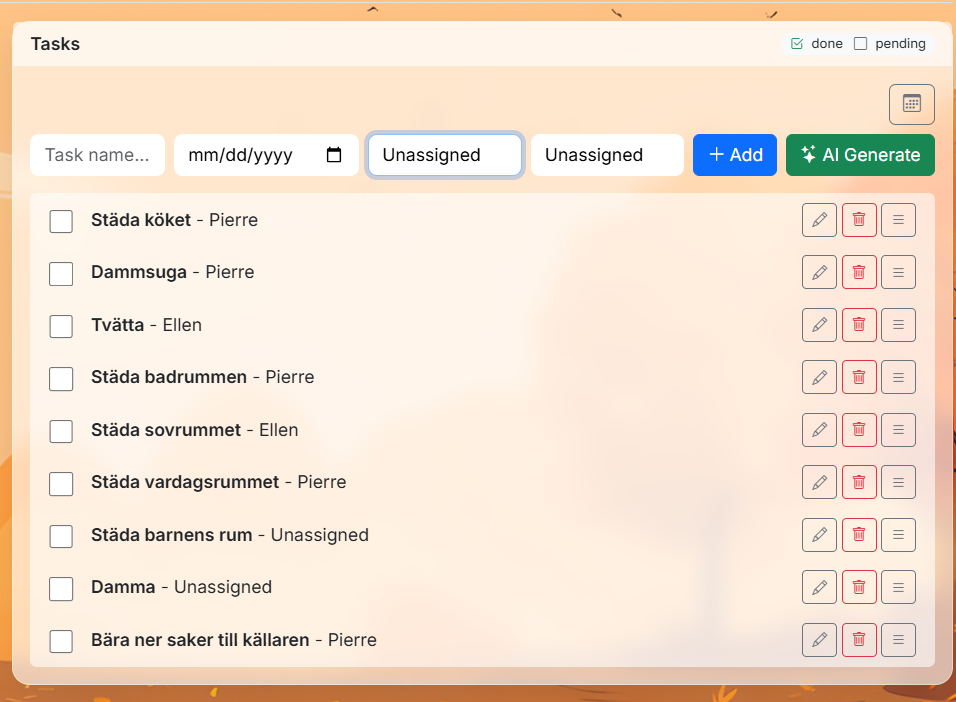956x702 pixels.
Task: Open menu for Tvätta task
Action: coord(898,324)
